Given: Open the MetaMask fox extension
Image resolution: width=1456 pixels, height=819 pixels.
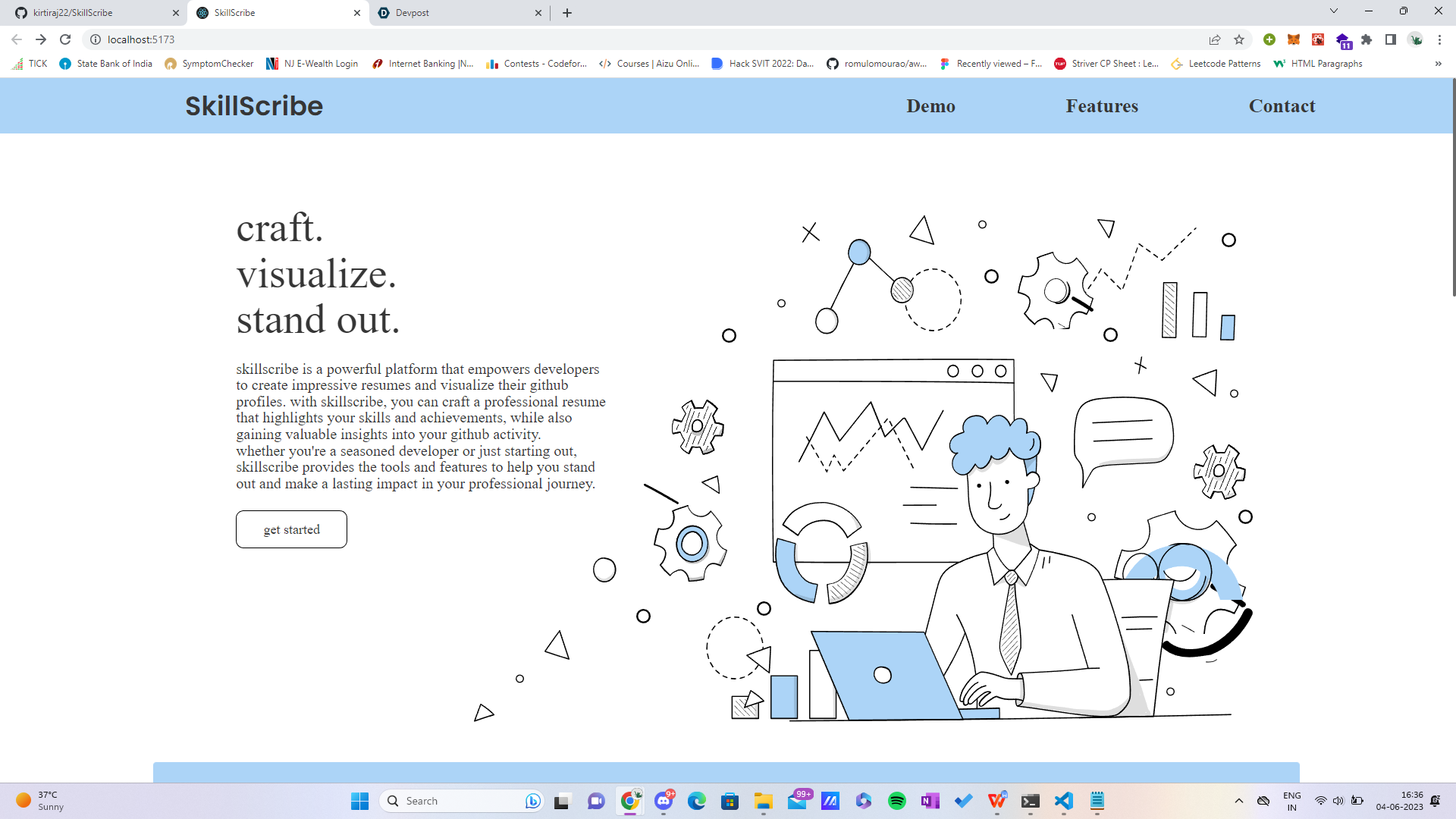Looking at the screenshot, I should pos(1294,39).
